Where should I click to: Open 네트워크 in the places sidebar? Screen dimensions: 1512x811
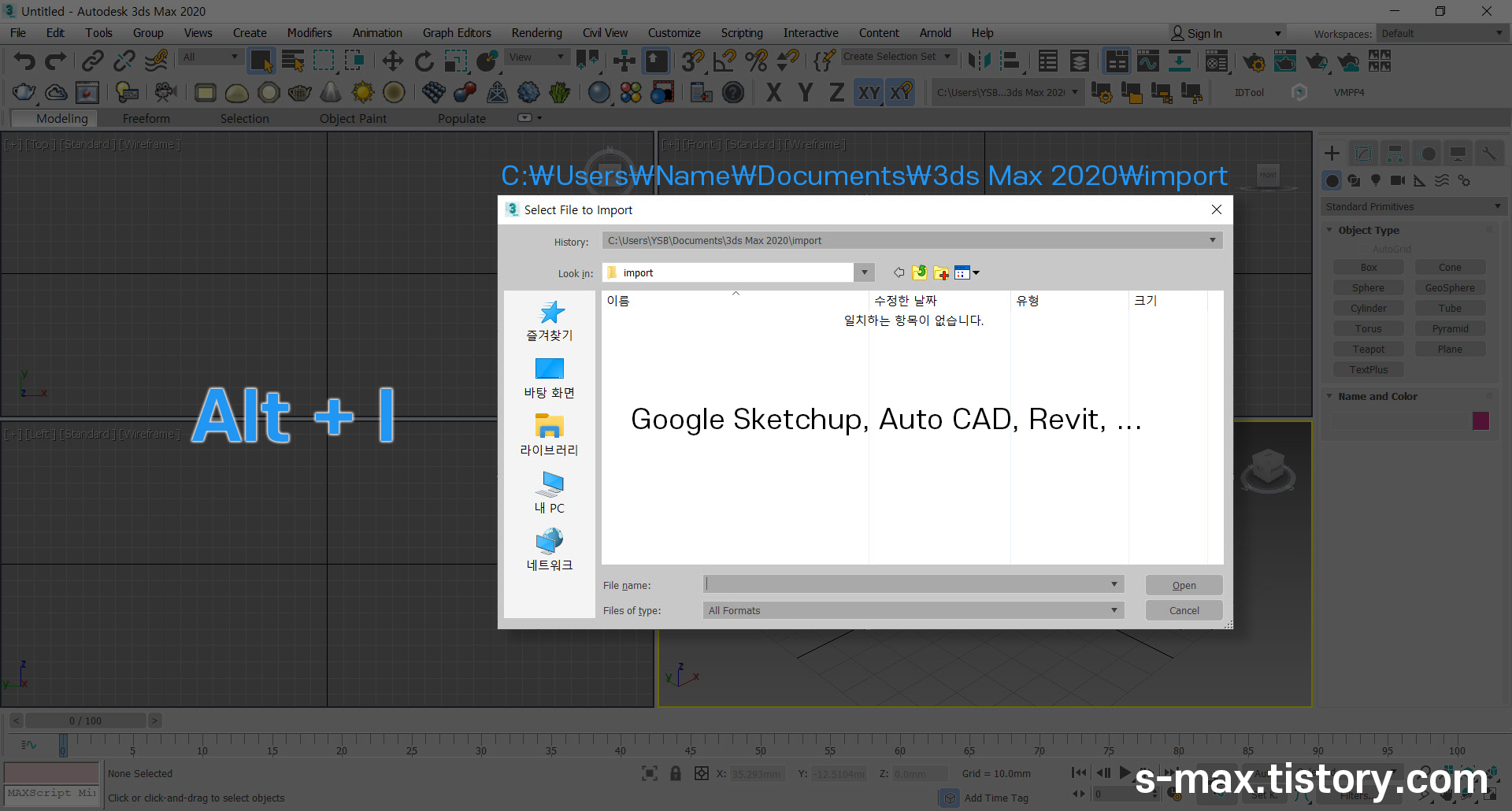(550, 550)
